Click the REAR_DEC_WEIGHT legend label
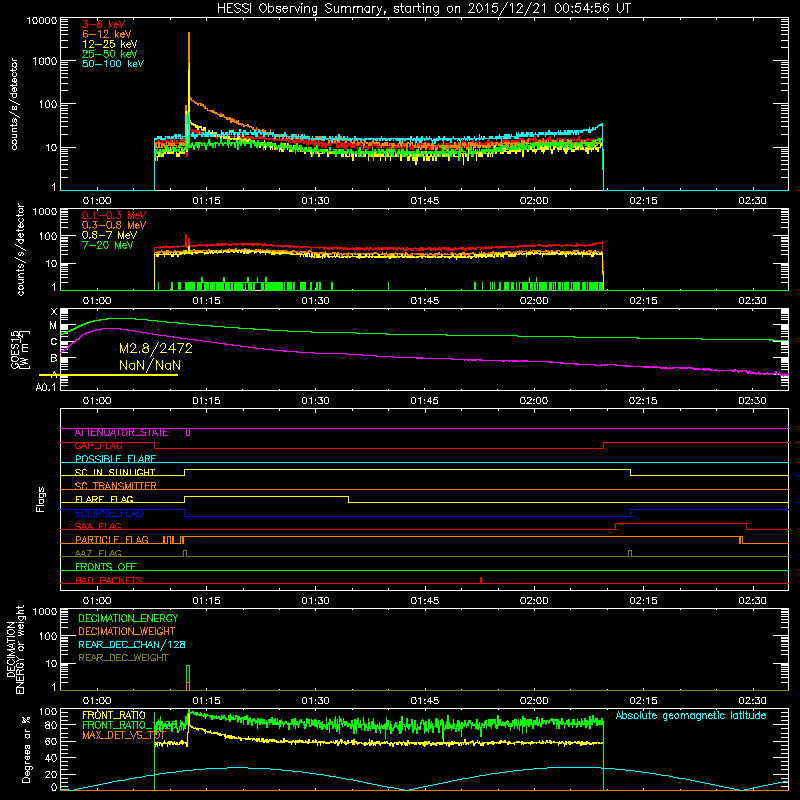The image size is (800, 800). (x=123, y=658)
